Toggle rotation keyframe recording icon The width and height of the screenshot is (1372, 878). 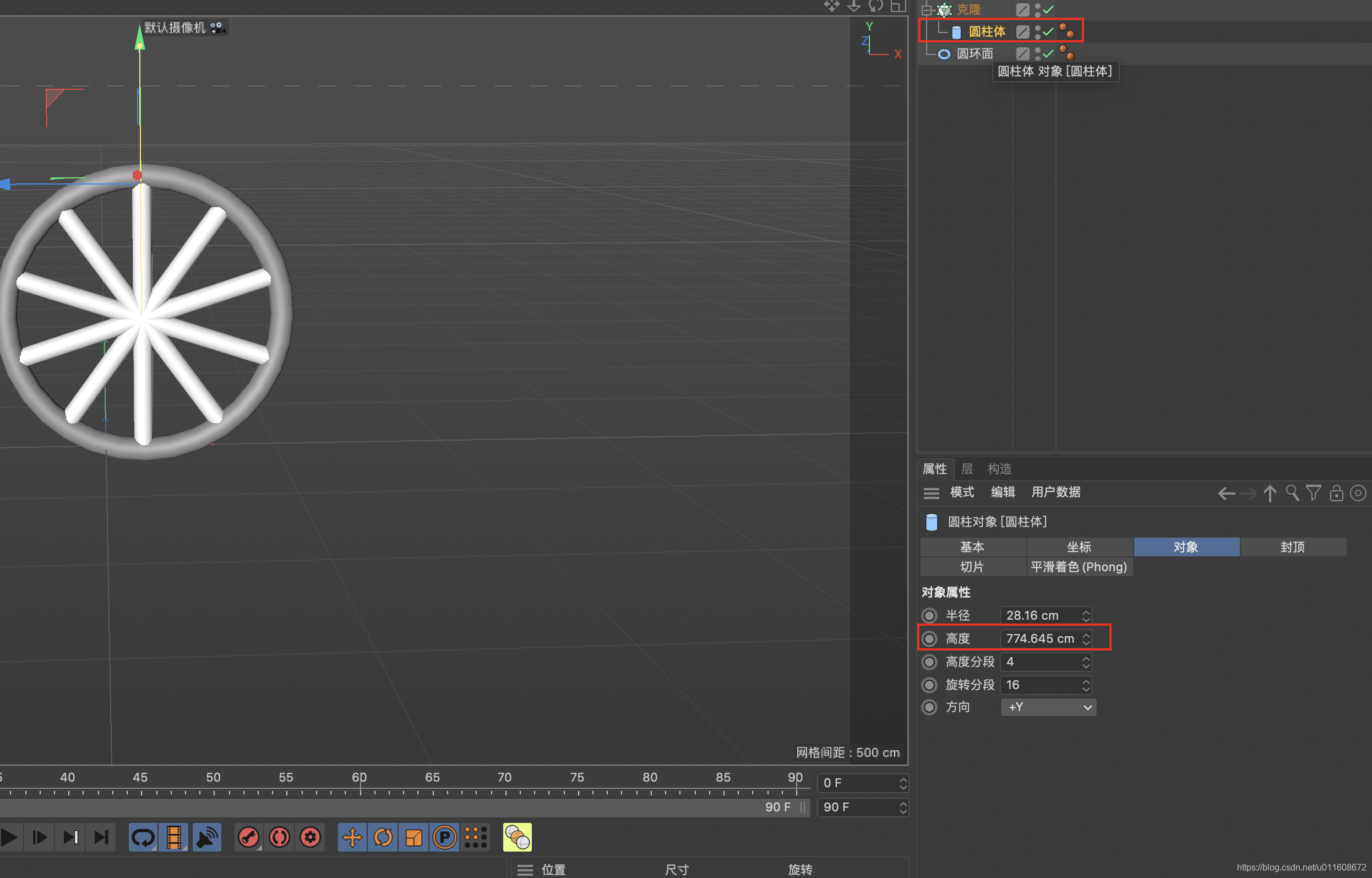(383, 838)
